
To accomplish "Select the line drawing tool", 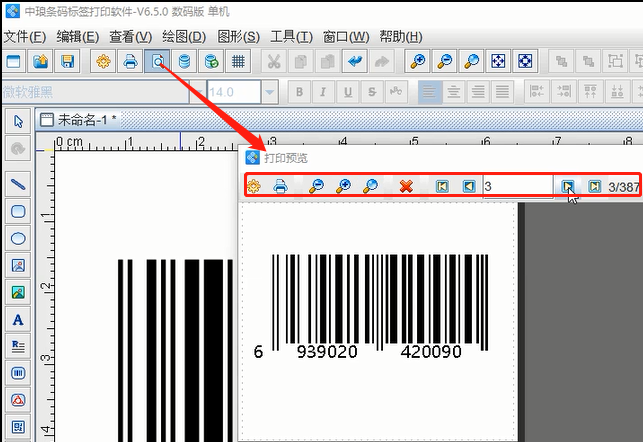I will coord(18,185).
